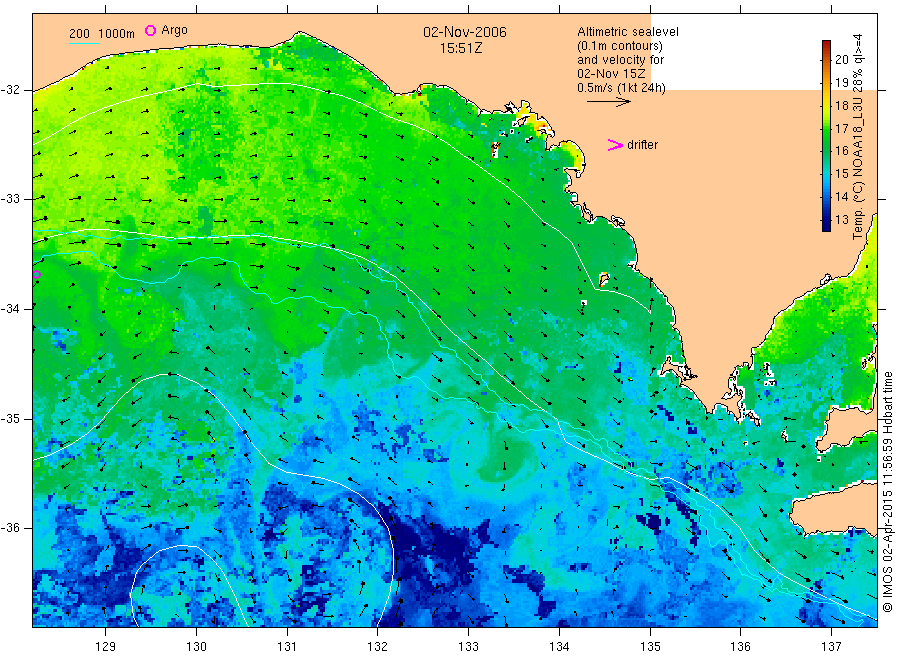The width and height of the screenshot is (900, 660).
Task: Click the '200 1000m' depth legend text
Action: tap(102, 34)
